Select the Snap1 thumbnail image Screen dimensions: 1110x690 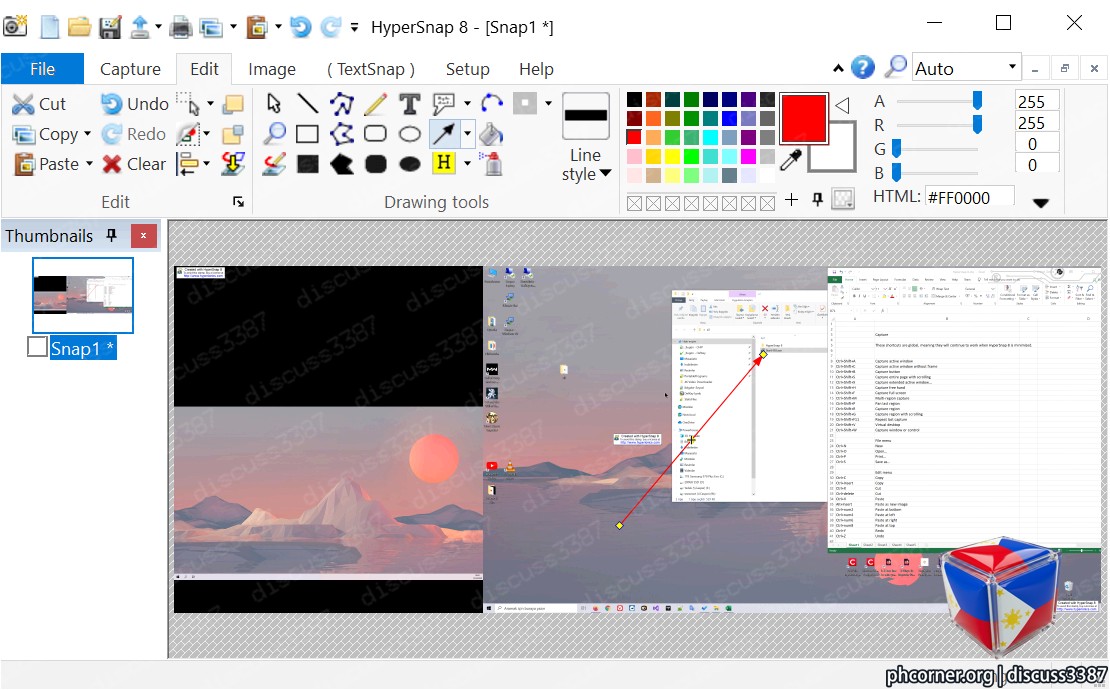pos(83,295)
